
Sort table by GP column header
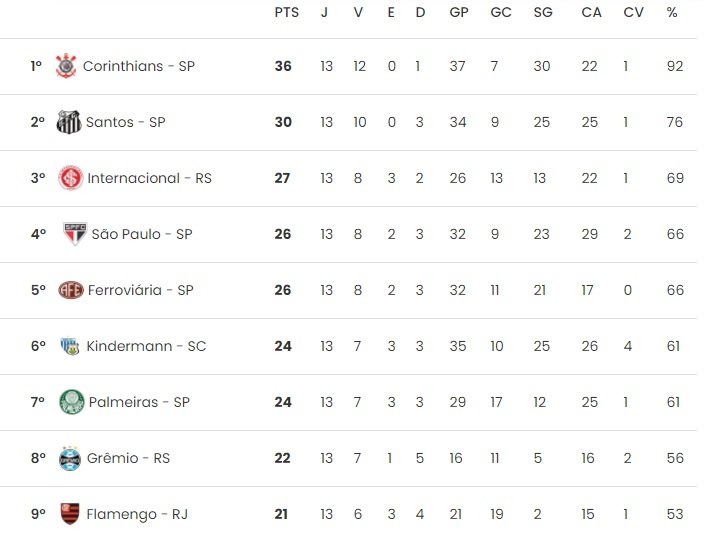pyautogui.click(x=459, y=12)
